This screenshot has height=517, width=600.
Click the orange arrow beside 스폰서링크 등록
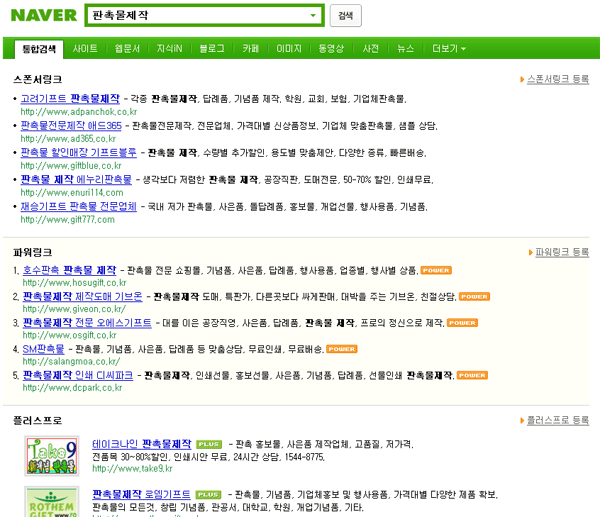pos(522,80)
